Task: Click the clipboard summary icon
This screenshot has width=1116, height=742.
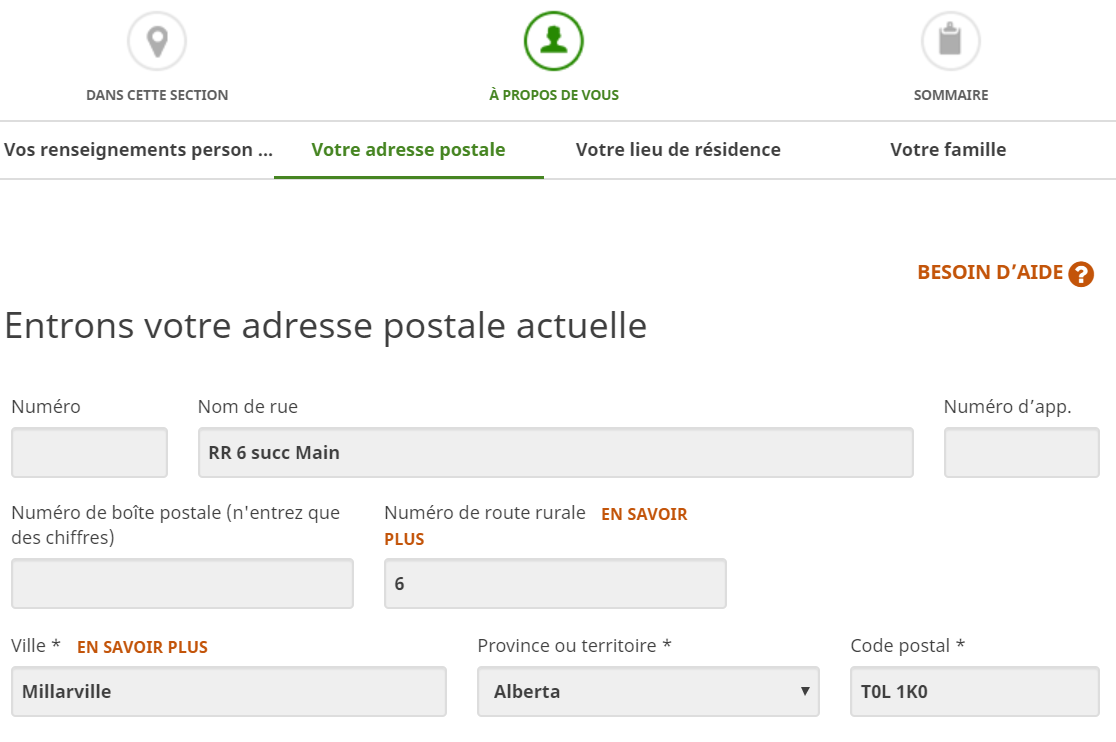Action: coord(950,41)
